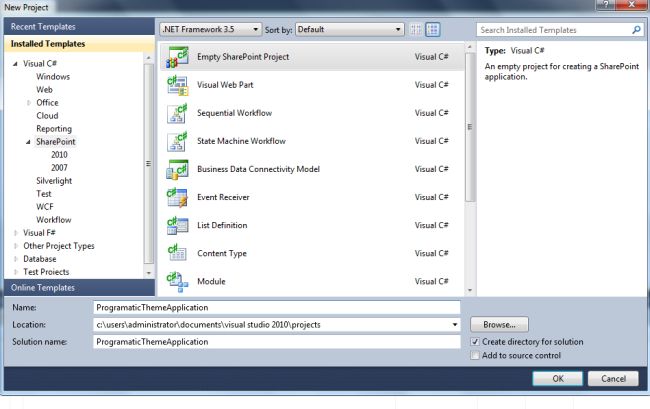Image resolution: width=650 pixels, height=409 pixels.
Task: Choose the Module template icon
Action: tap(177, 282)
